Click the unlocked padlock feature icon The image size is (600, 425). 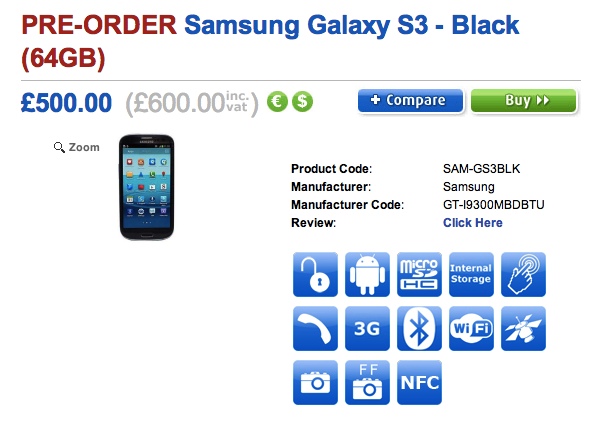pyautogui.click(x=315, y=274)
